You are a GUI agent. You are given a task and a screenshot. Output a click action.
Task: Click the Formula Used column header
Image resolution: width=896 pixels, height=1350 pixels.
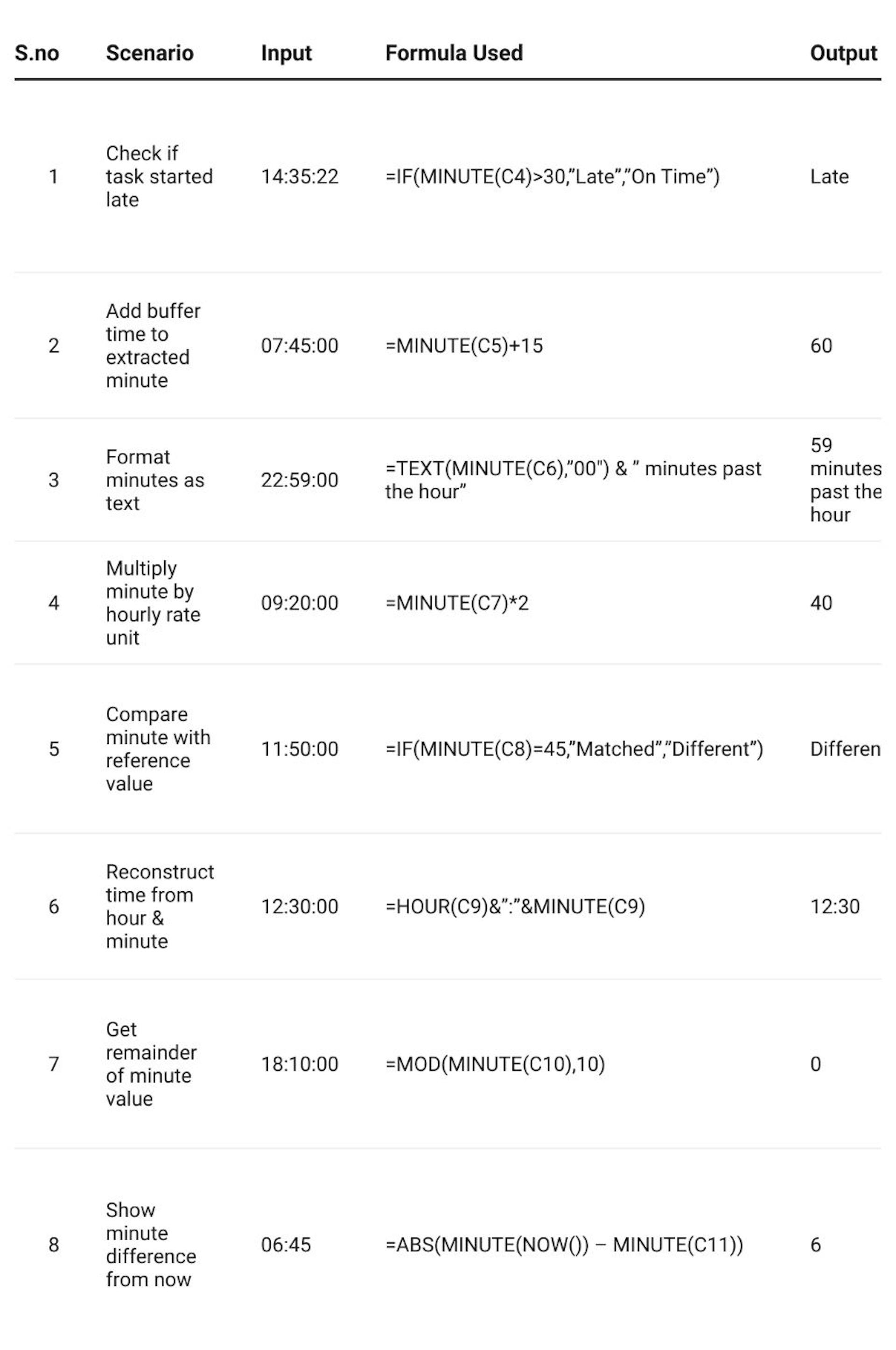coord(454,53)
